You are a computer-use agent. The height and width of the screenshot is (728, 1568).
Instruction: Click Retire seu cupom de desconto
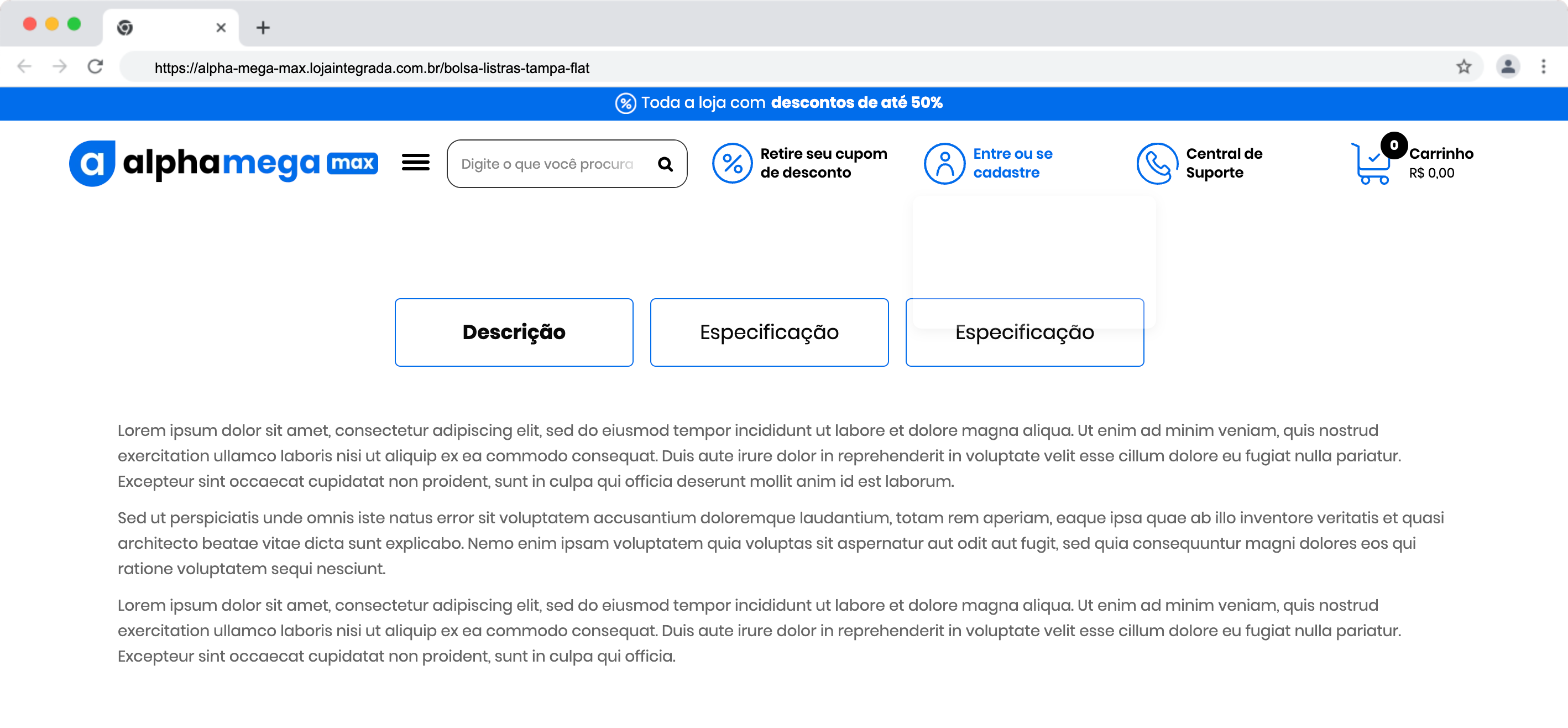tap(823, 163)
